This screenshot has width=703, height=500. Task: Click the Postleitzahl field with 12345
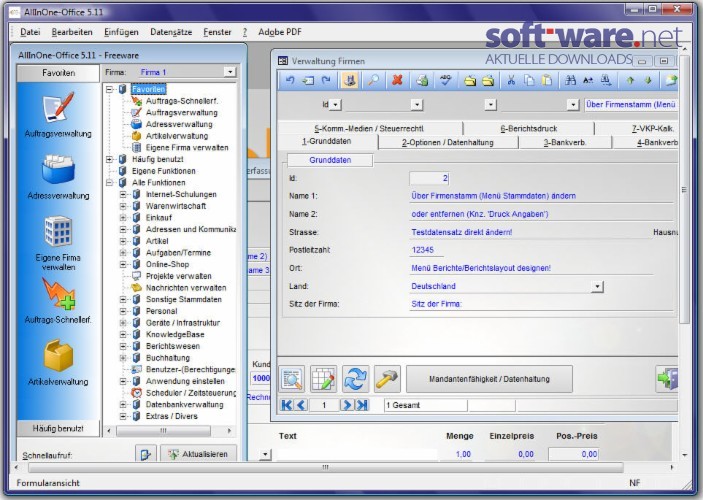[426, 250]
